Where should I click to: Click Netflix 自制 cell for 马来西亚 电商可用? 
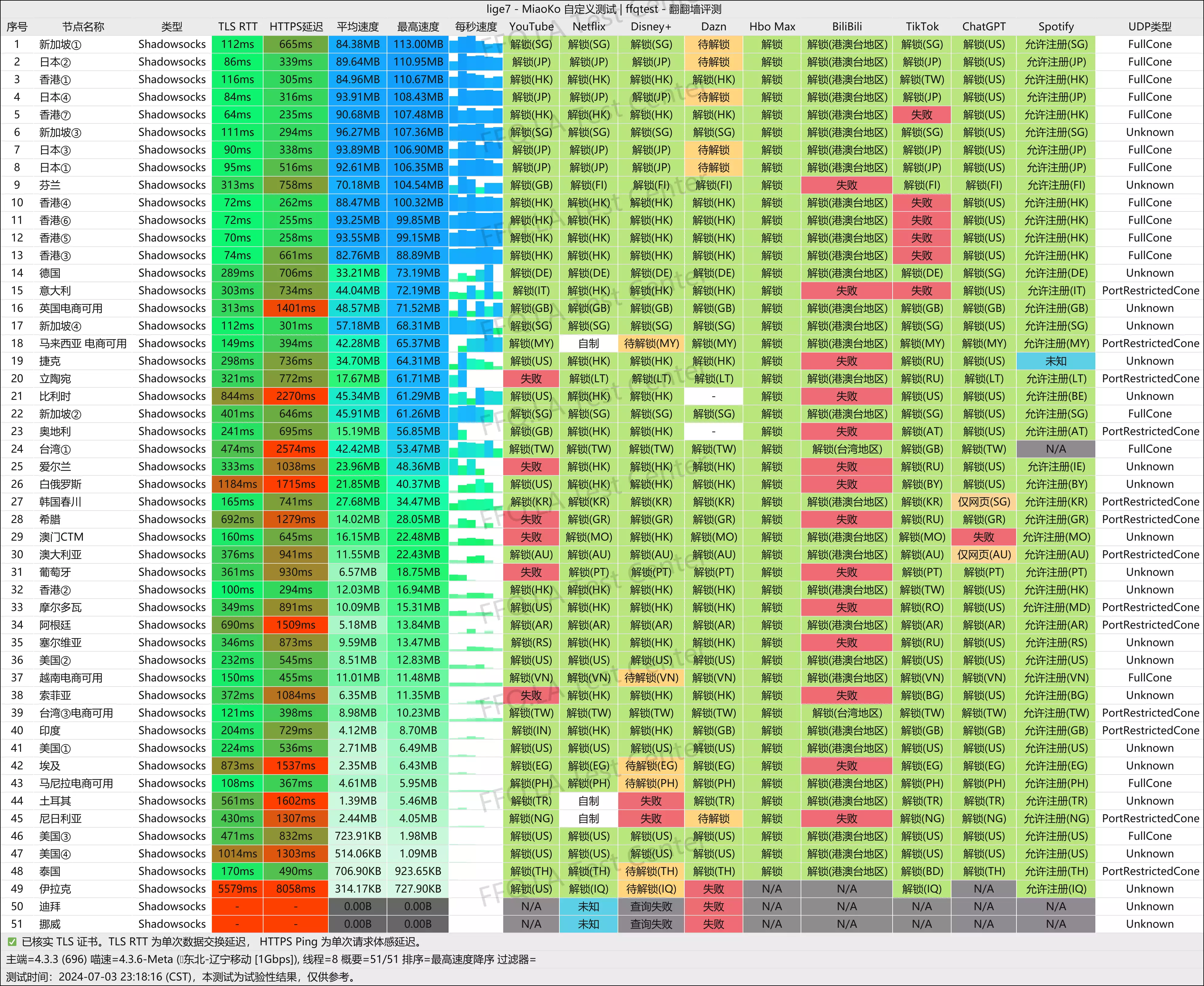(x=589, y=344)
